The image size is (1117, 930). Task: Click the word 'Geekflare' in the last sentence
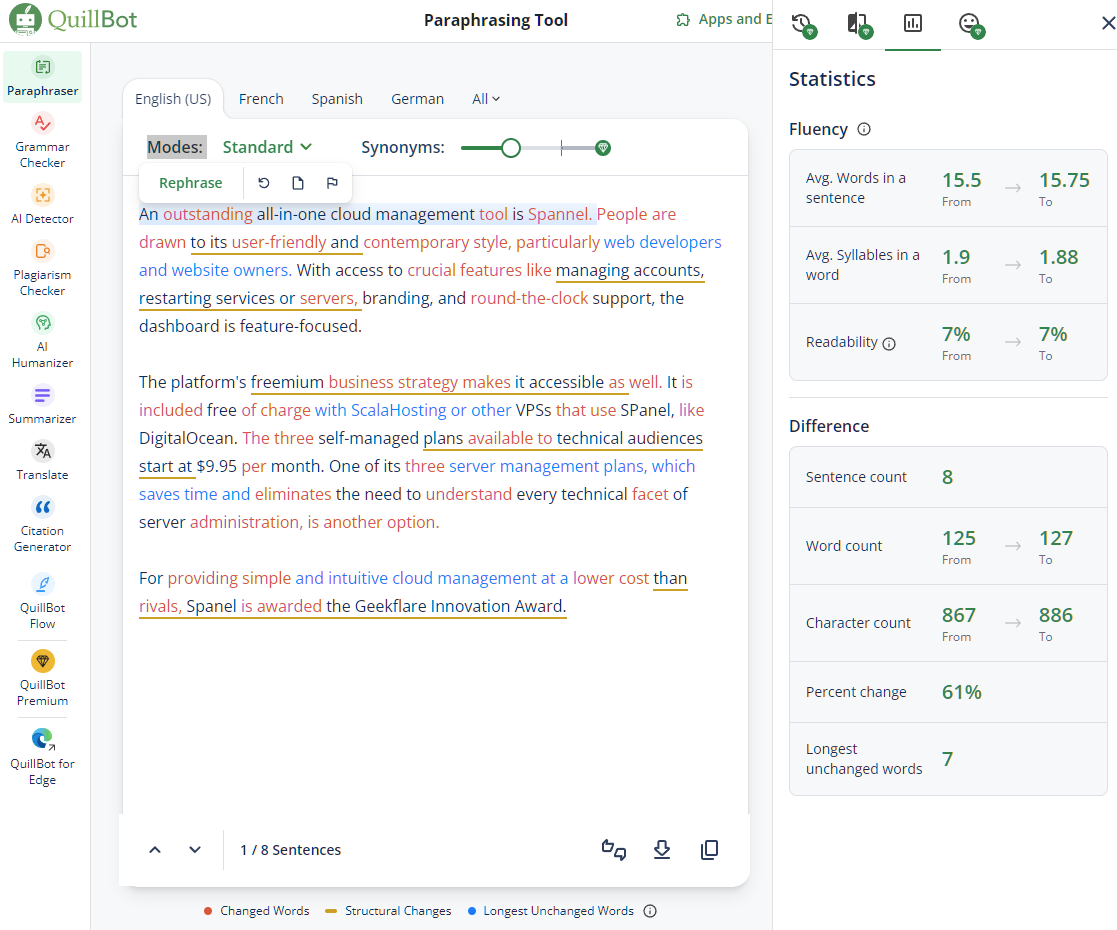(x=390, y=606)
